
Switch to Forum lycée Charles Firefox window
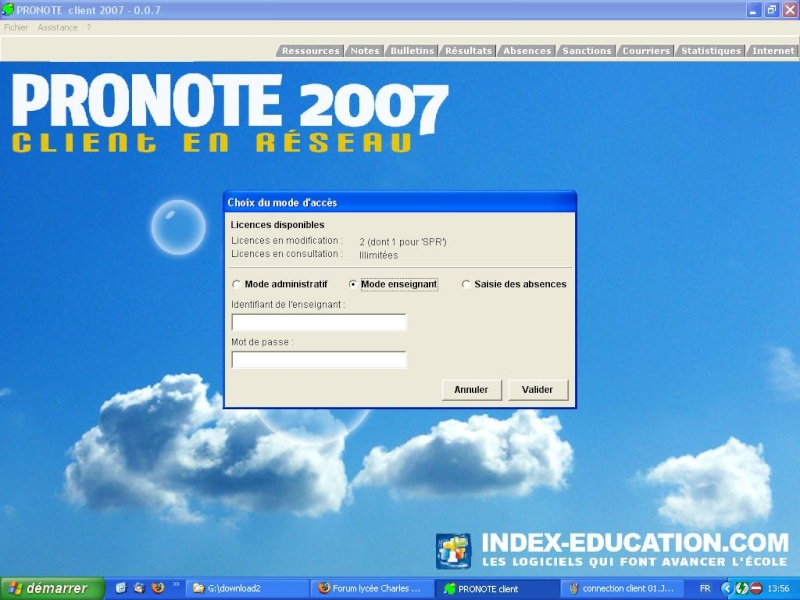[372, 588]
